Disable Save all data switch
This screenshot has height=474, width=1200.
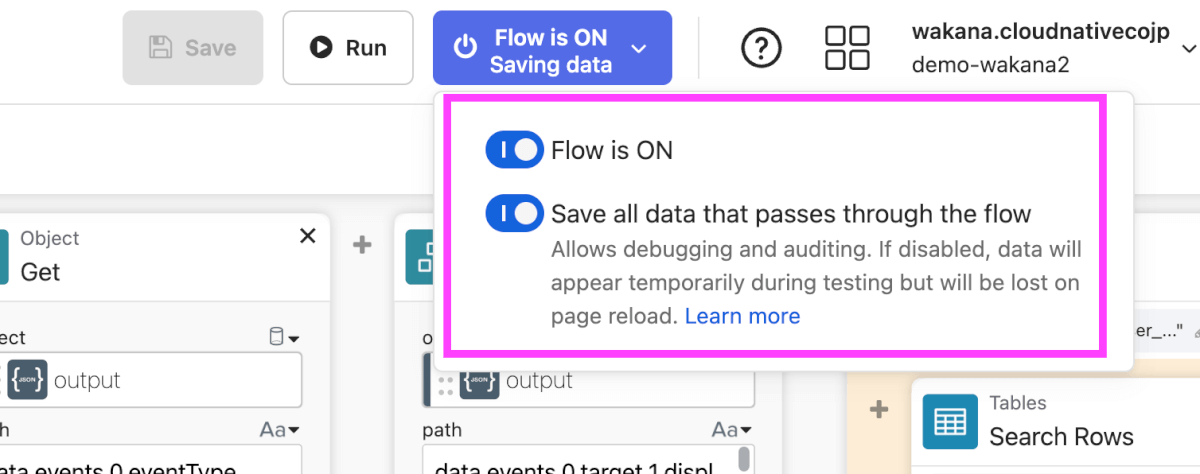[514, 213]
